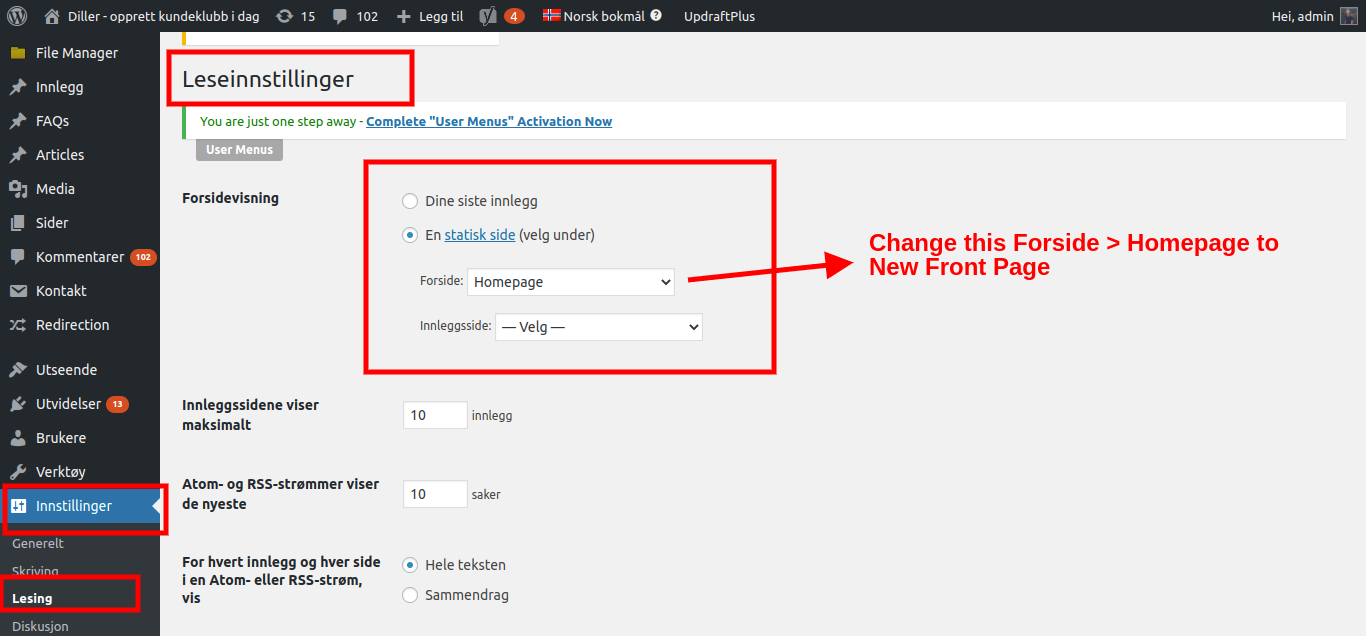Open the Media library icon in sidebar

[x=17, y=189]
